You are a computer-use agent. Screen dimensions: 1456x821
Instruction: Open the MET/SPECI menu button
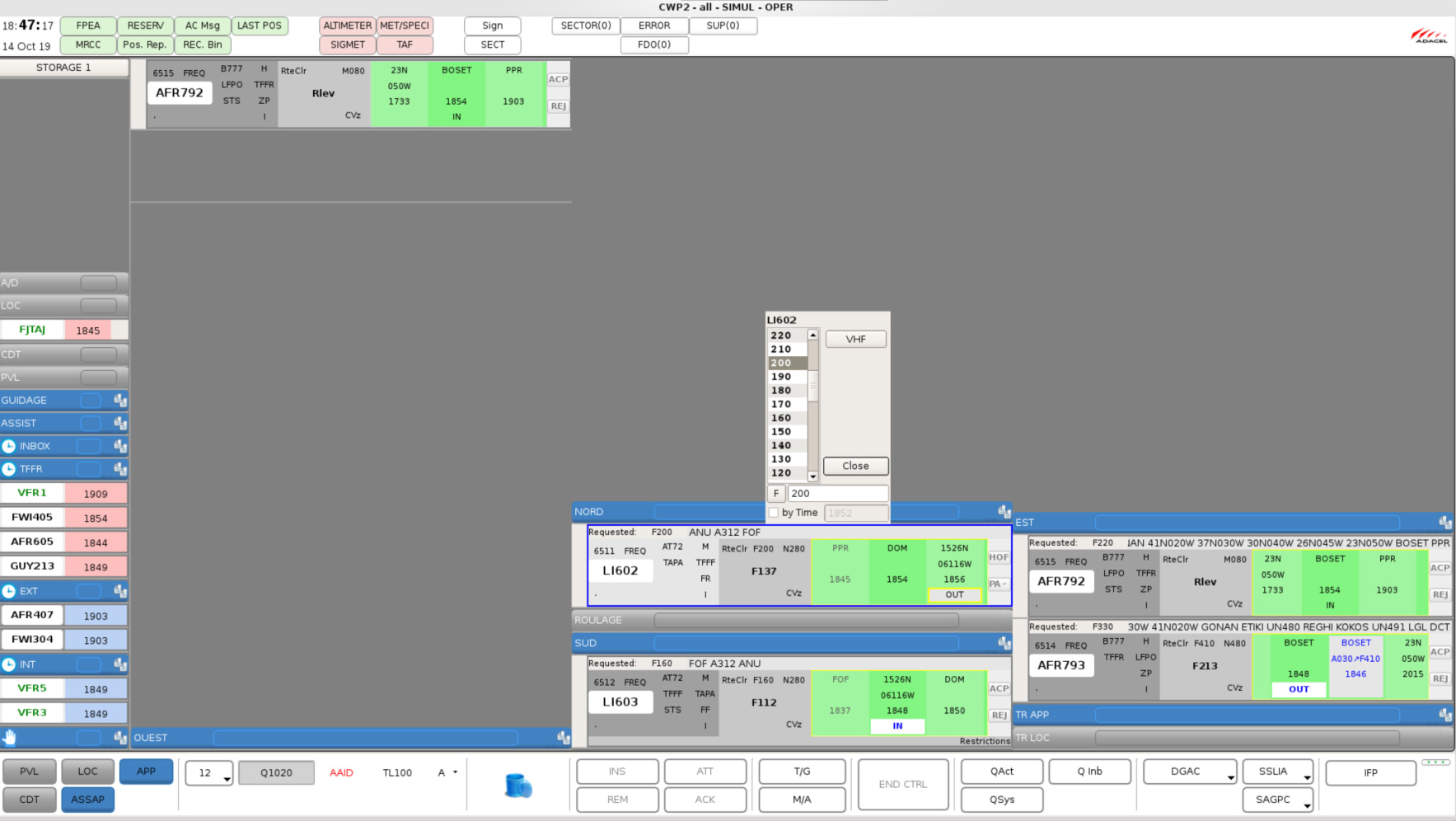405,26
